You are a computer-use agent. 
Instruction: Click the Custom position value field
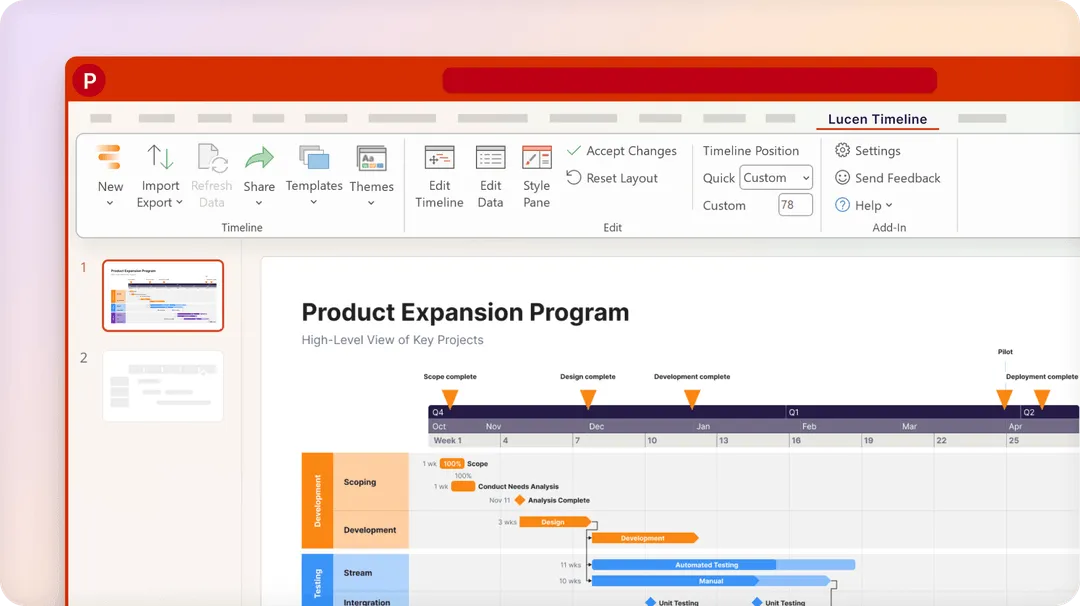[796, 205]
